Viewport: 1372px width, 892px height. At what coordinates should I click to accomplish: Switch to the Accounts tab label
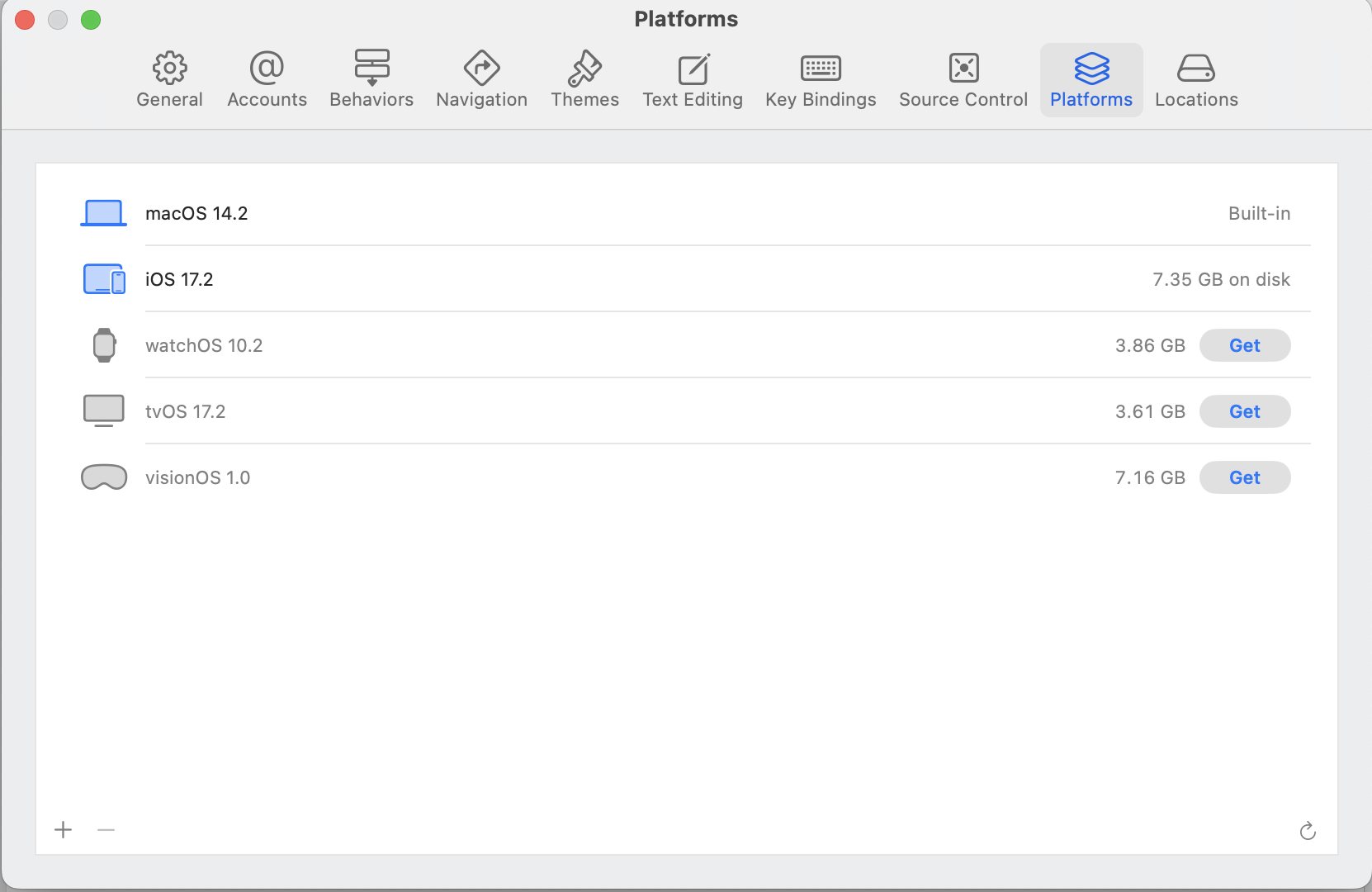(267, 99)
